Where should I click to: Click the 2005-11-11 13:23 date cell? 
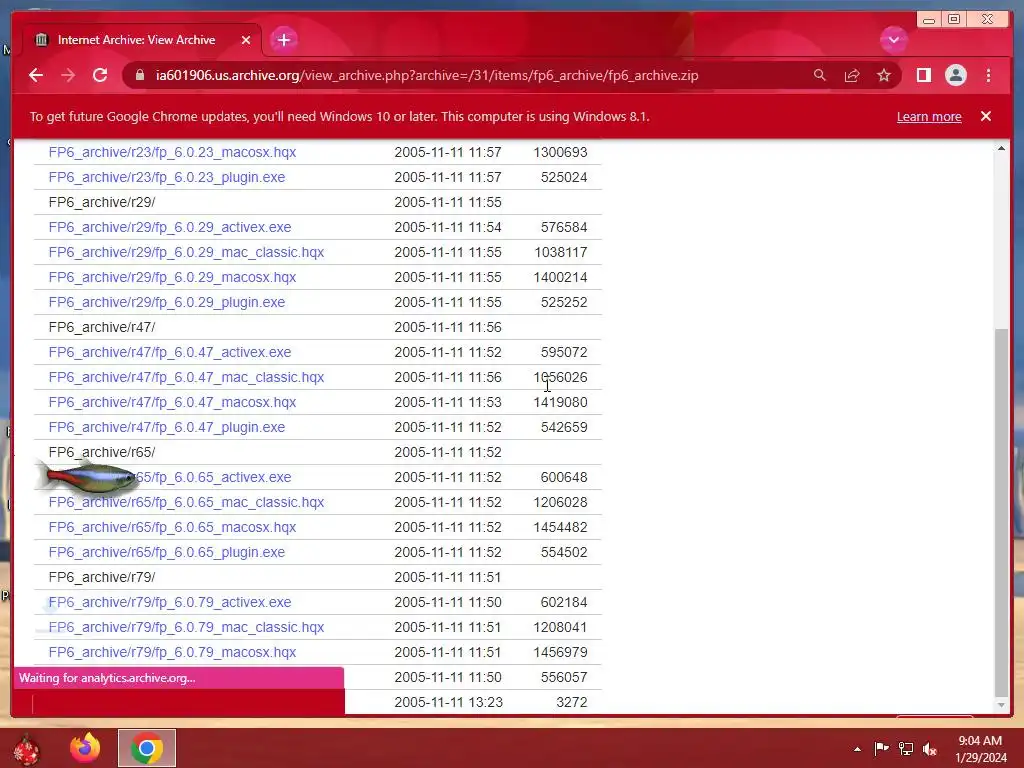click(448, 702)
